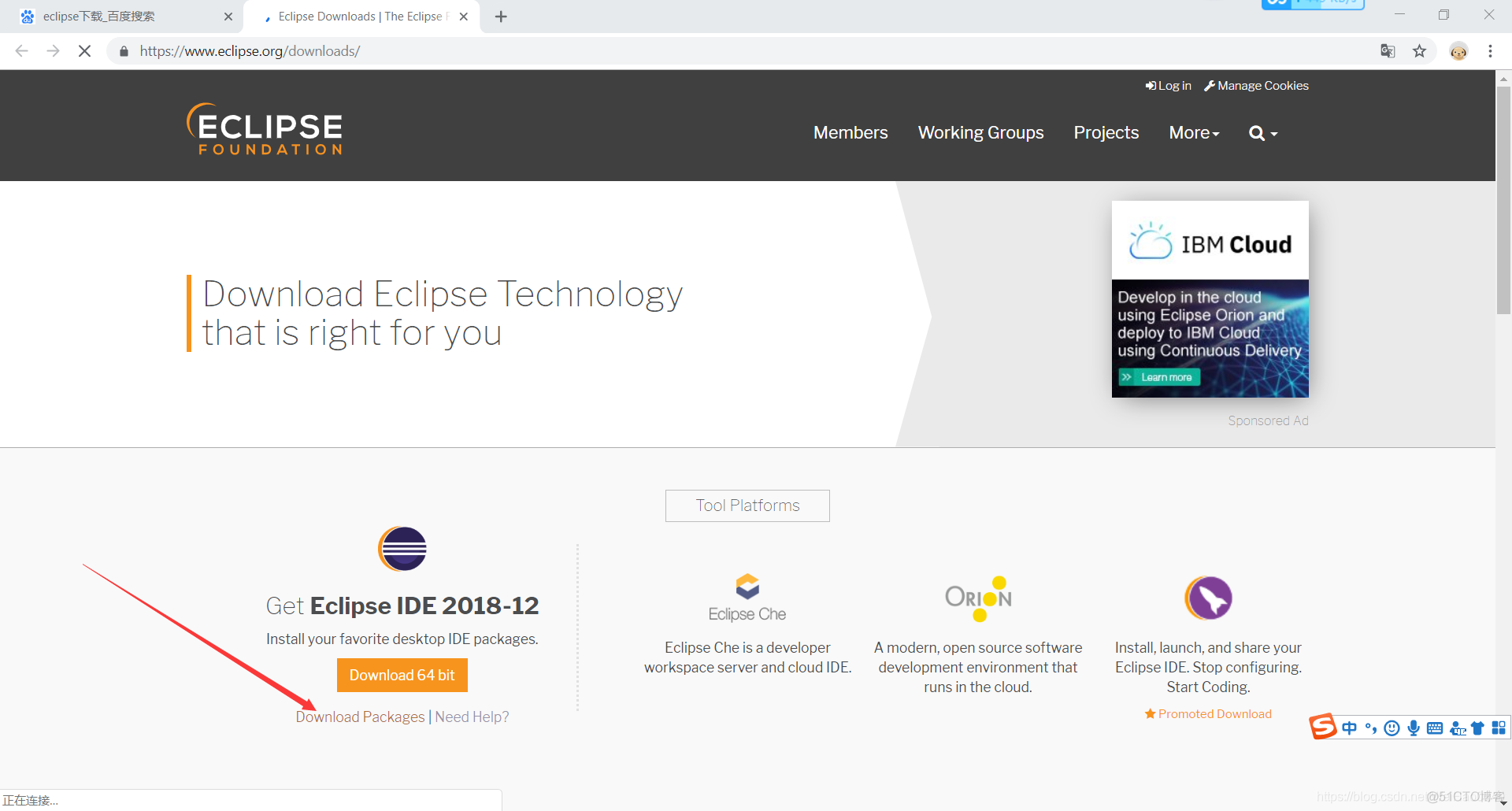Open the Sogou emoji smiley panel
The image size is (1512, 811).
point(1392,728)
